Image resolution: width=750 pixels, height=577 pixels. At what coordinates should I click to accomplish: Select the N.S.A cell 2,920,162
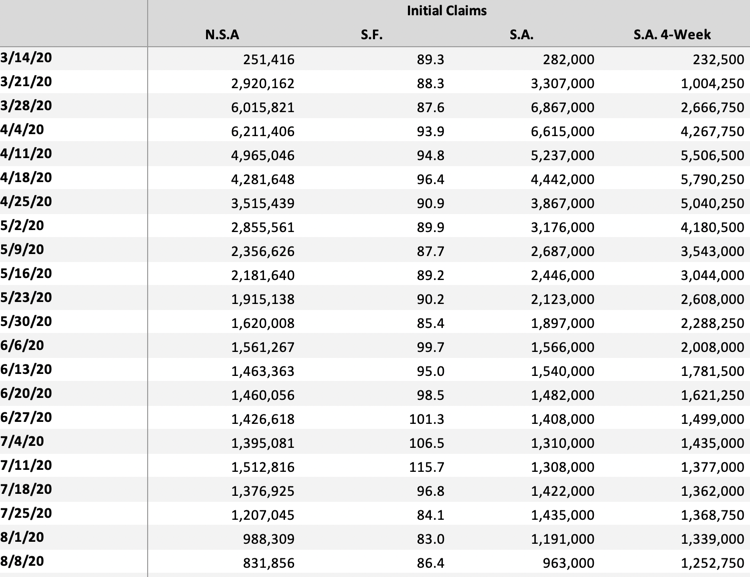pyautogui.click(x=262, y=83)
